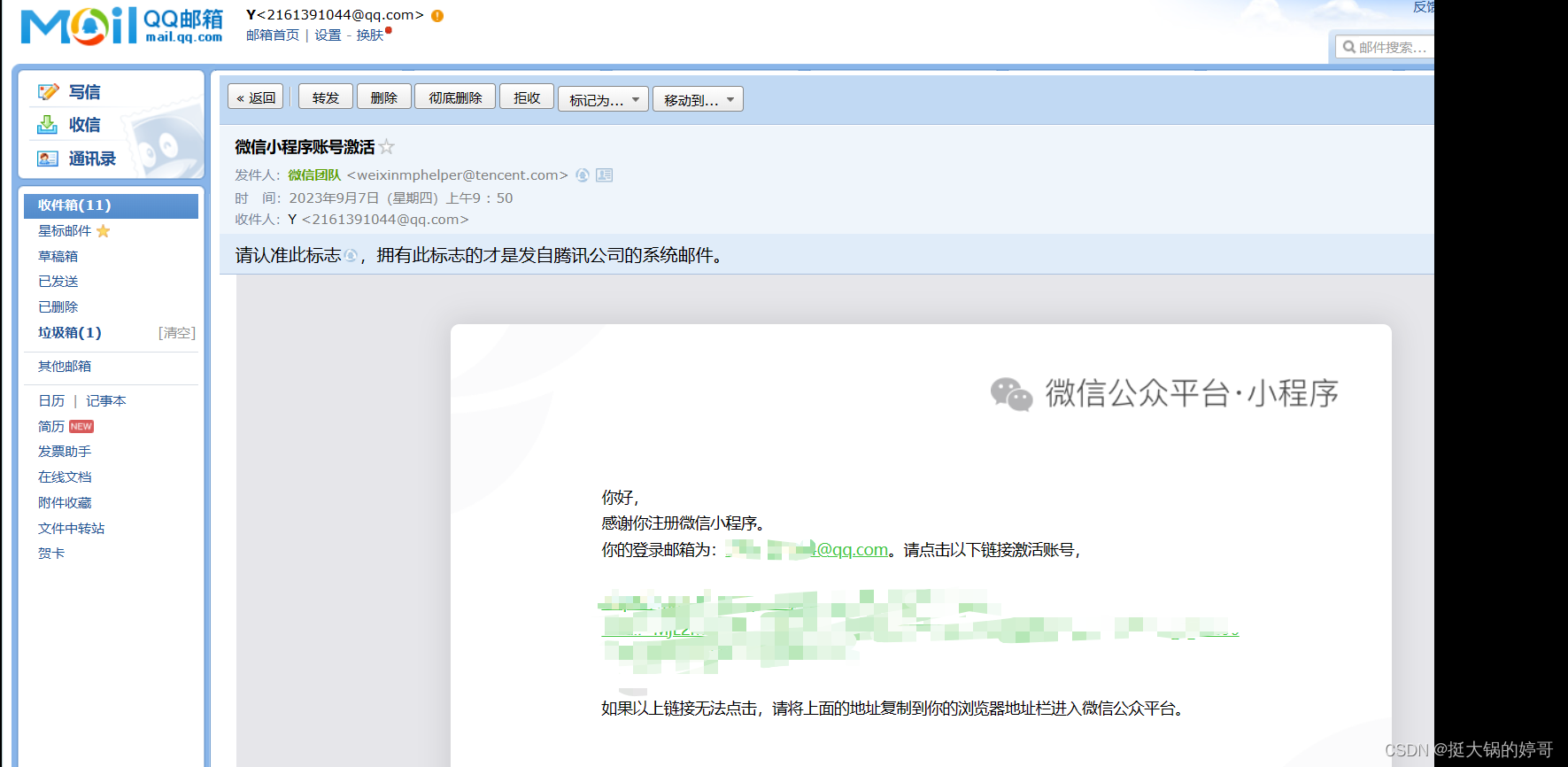
Task: Click the search magnifier icon
Action: (1349, 47)
